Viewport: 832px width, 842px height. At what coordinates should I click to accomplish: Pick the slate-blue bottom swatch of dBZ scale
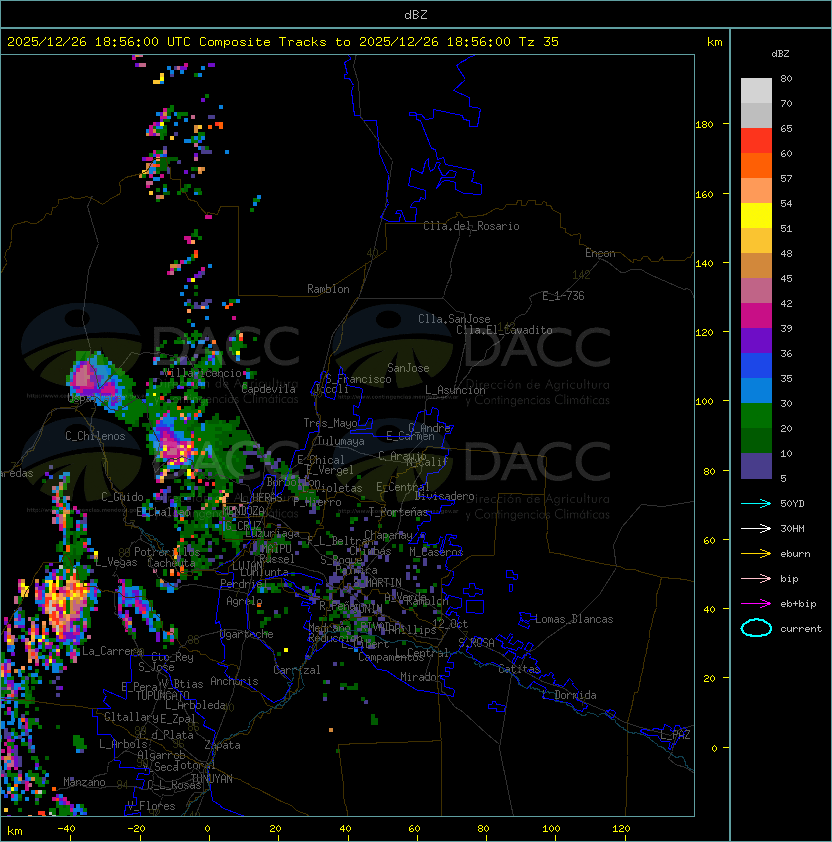coord(756,466)
